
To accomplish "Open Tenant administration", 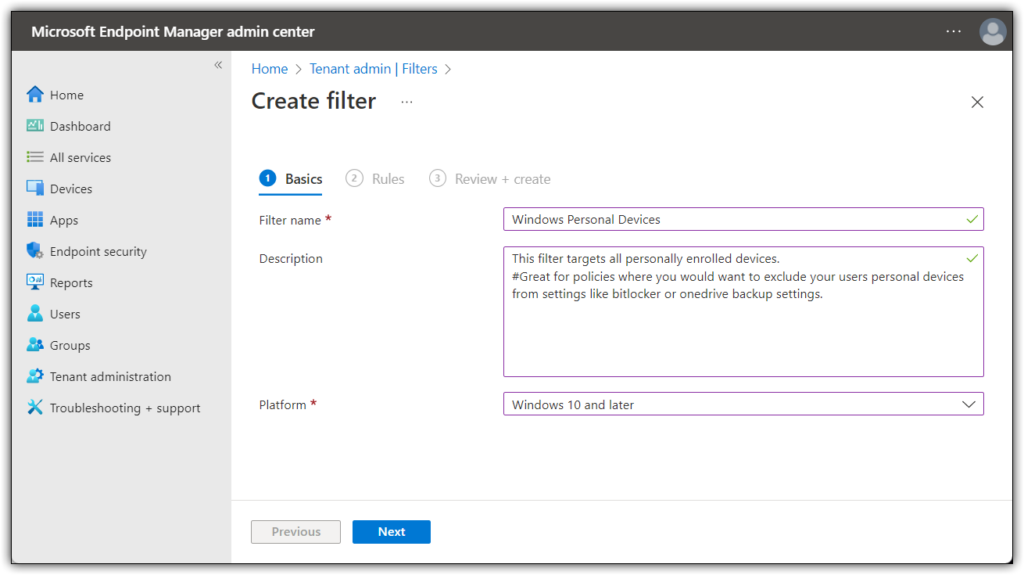I will (110, 377).
